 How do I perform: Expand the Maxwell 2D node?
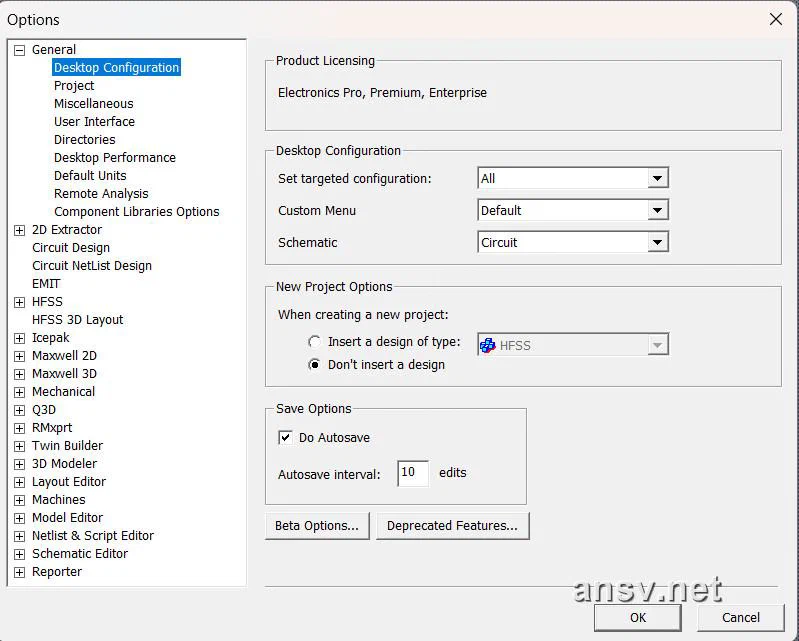(x=19, y=356)
